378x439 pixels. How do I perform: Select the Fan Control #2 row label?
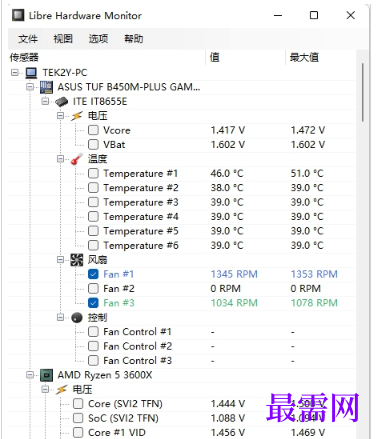pyautogui.click(x=137, y=346)
